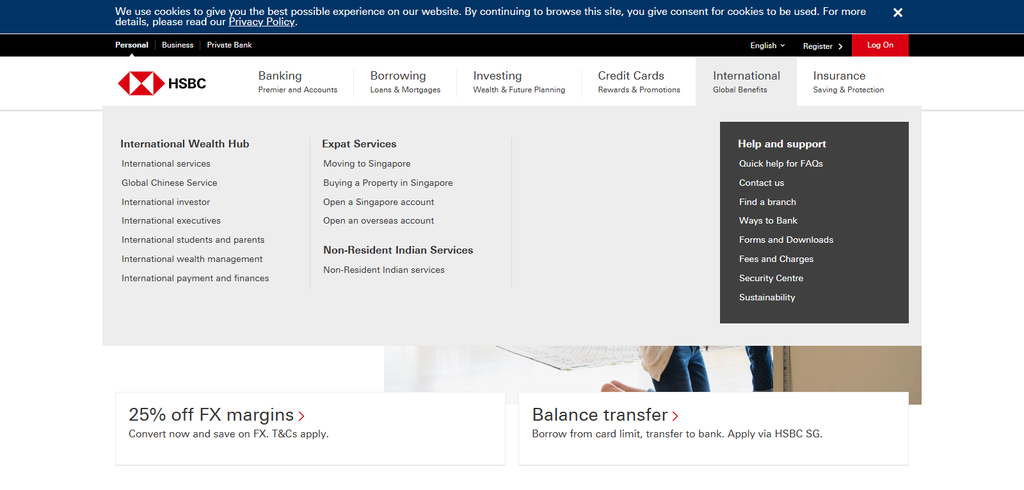Click the Register arrow icon
Screen dimensions: 1024x490
(840, 46)
